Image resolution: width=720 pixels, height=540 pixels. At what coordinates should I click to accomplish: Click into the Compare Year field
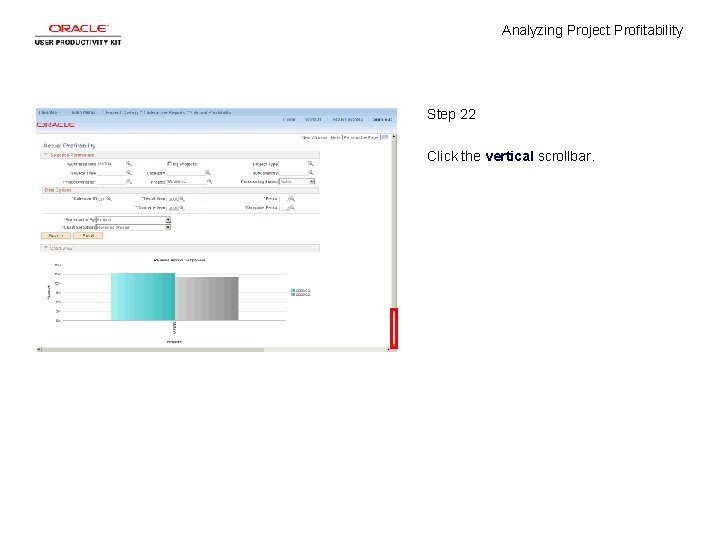coord(173,208)
